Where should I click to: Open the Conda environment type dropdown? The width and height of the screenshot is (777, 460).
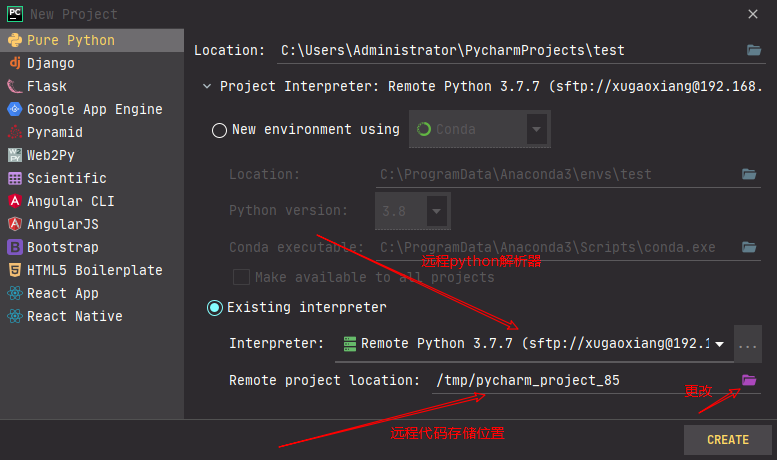click(537, 129)
